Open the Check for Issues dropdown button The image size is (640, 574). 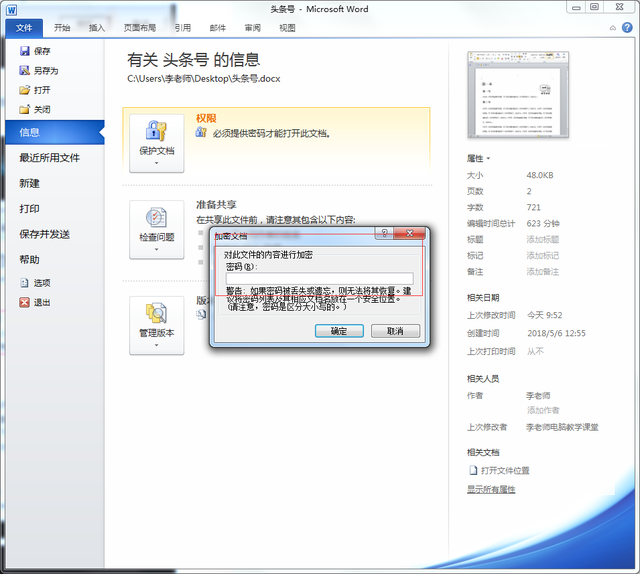pyautogui.click(x=157, y=229)
